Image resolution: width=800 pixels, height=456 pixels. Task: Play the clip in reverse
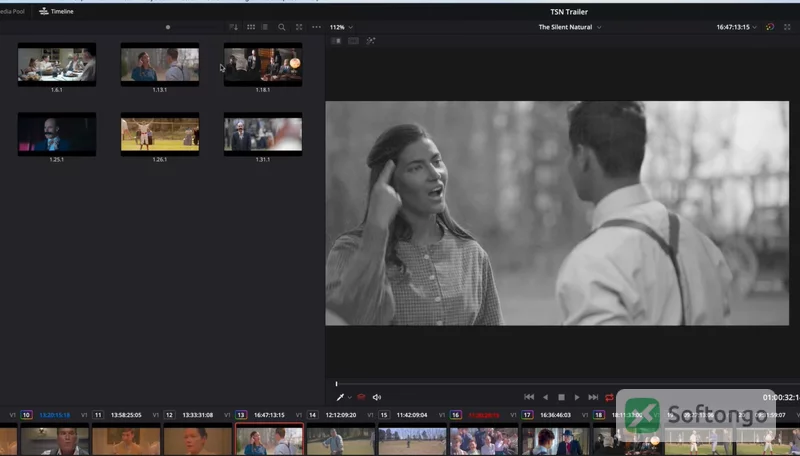tap(545, 397)
